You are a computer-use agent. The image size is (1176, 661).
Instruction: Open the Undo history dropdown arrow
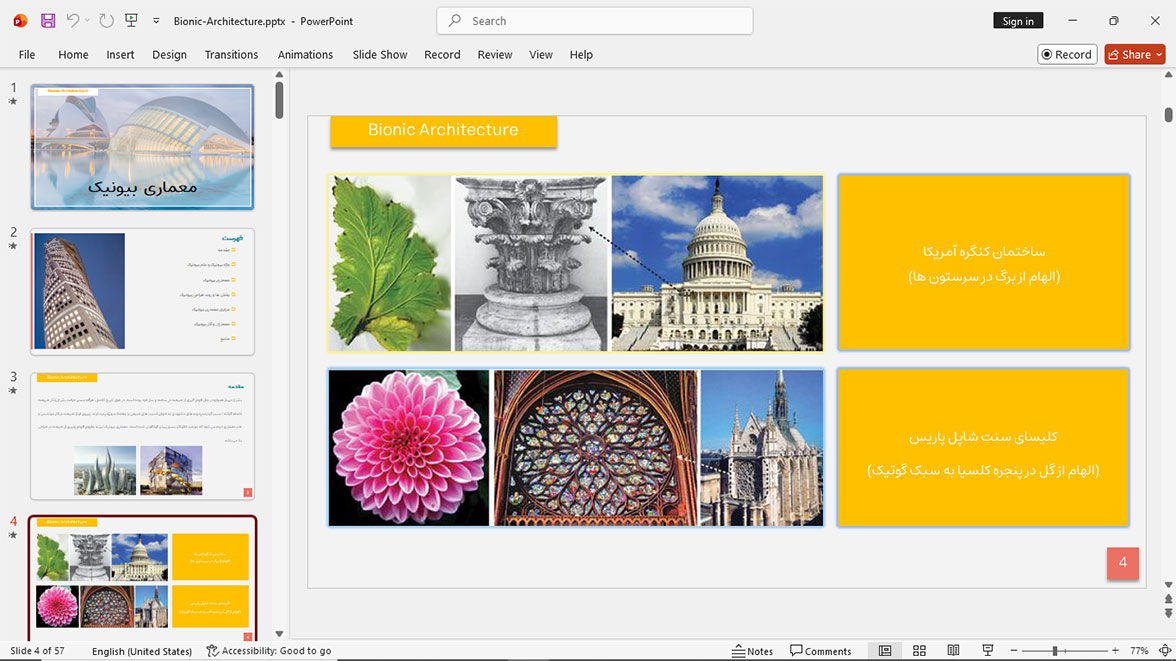[x=87, y=21]
